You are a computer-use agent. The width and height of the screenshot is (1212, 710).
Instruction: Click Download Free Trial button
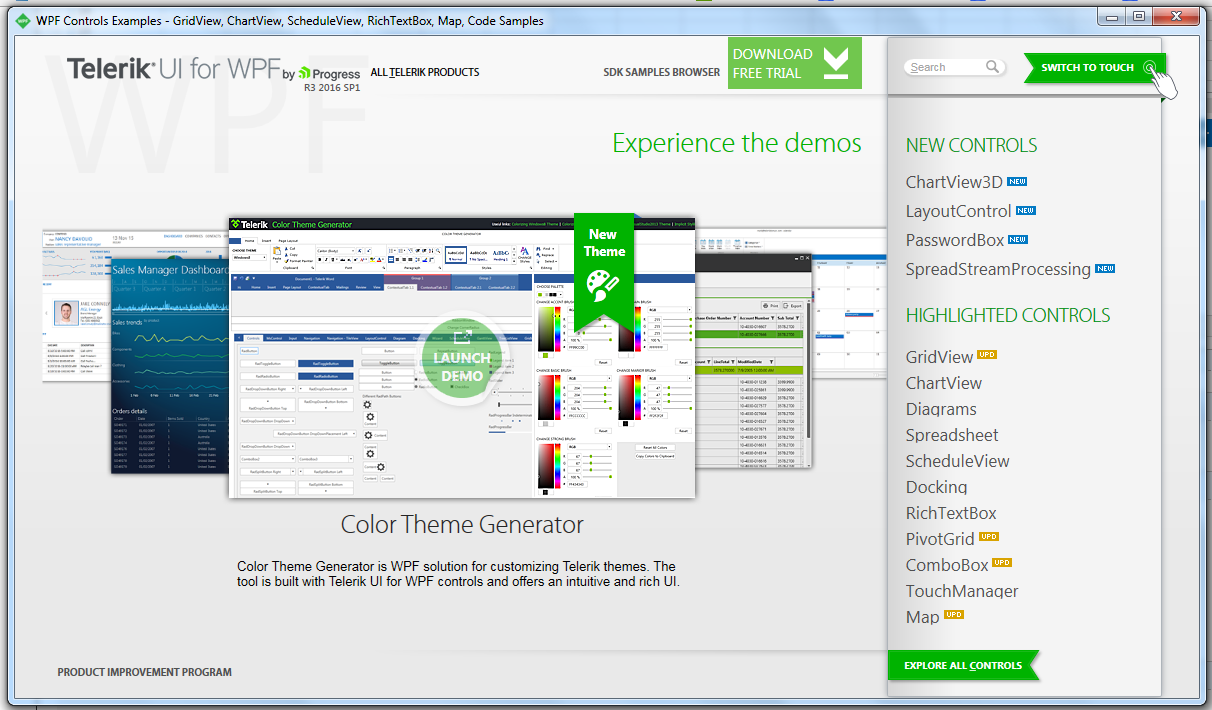[x=795, y=64]
